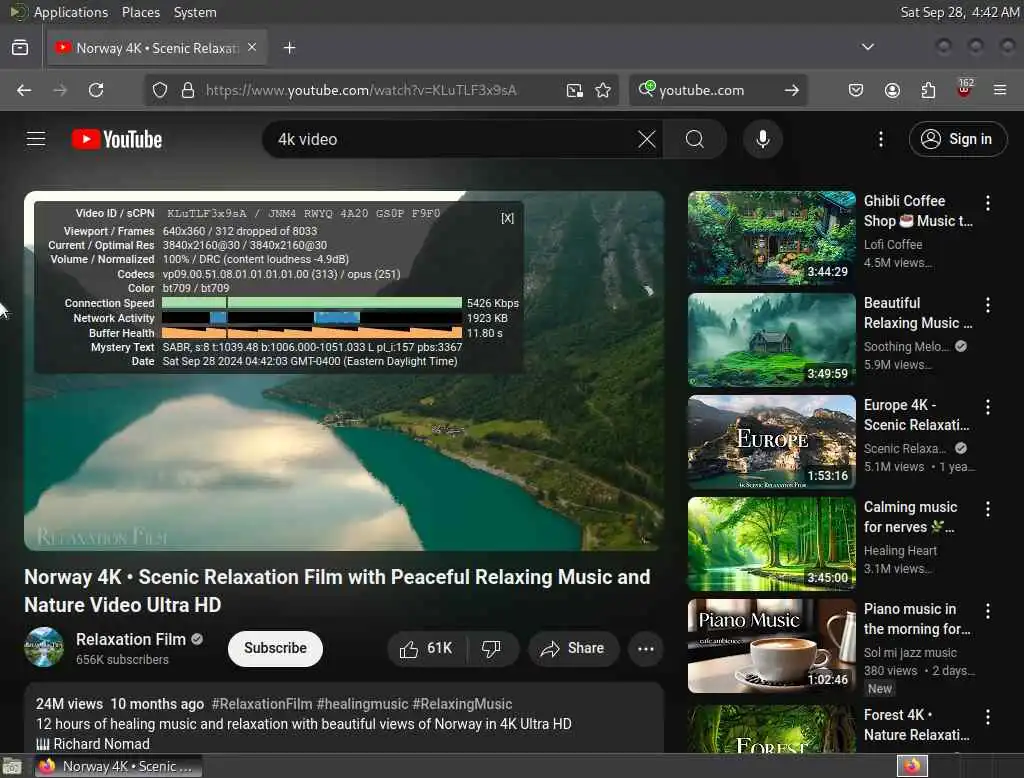Image resolution: width=1024 pixels, height=778 pixels.
Task: Open the Applications menu
Action: [x=71, y=12]
